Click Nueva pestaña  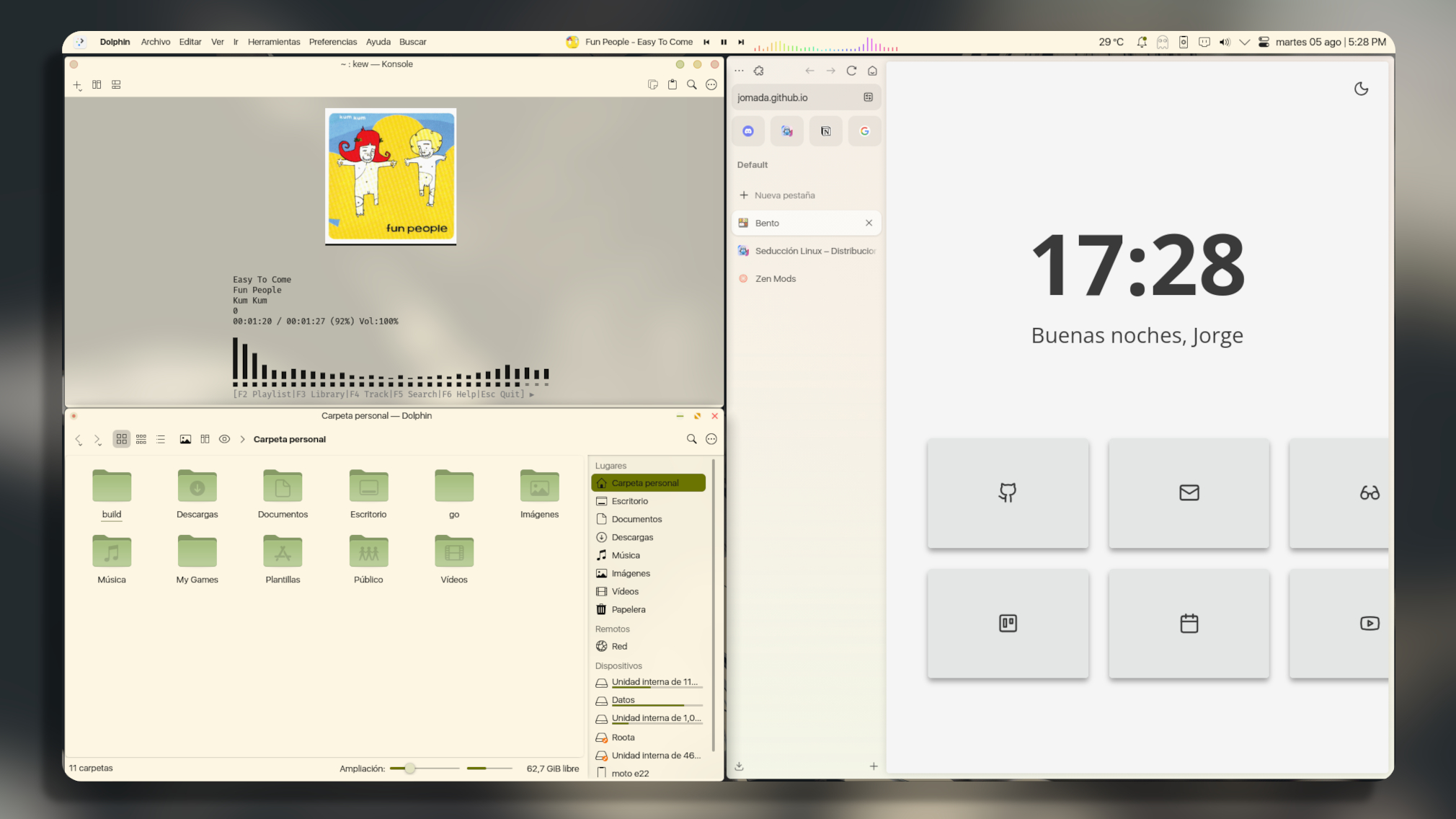pos(806,195)
